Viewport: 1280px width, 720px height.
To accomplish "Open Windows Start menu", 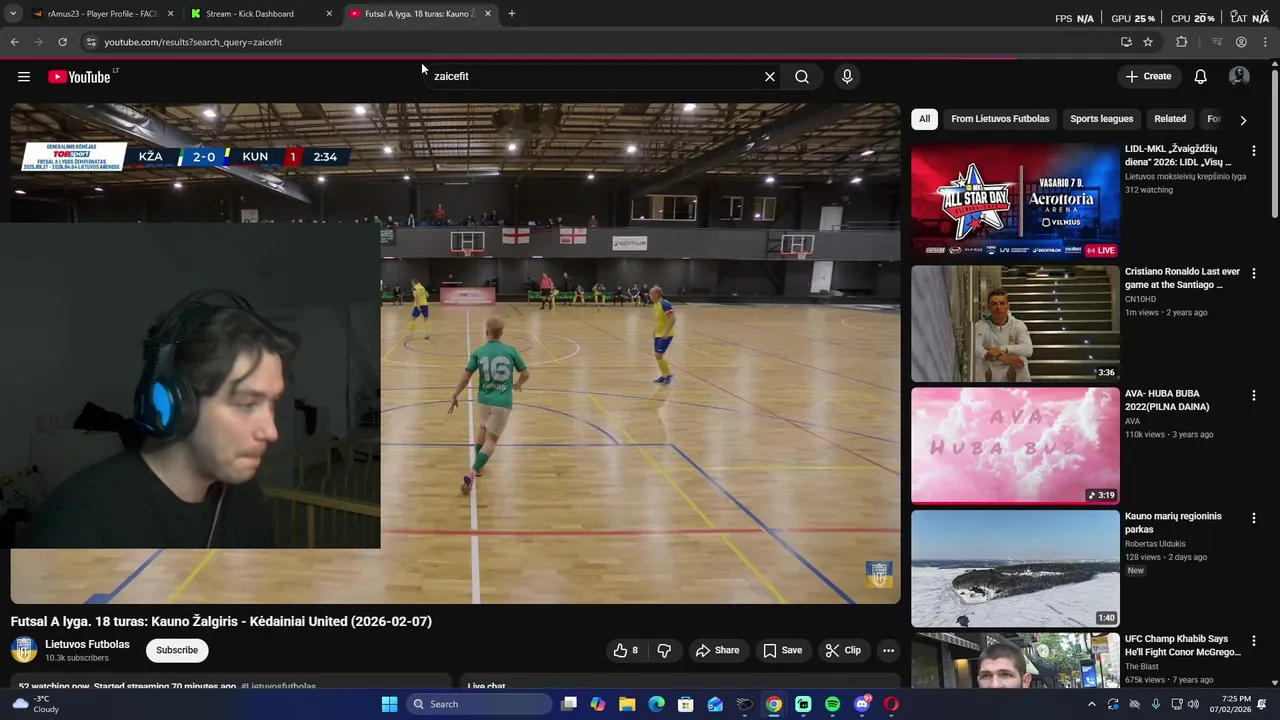I will 390,704.
